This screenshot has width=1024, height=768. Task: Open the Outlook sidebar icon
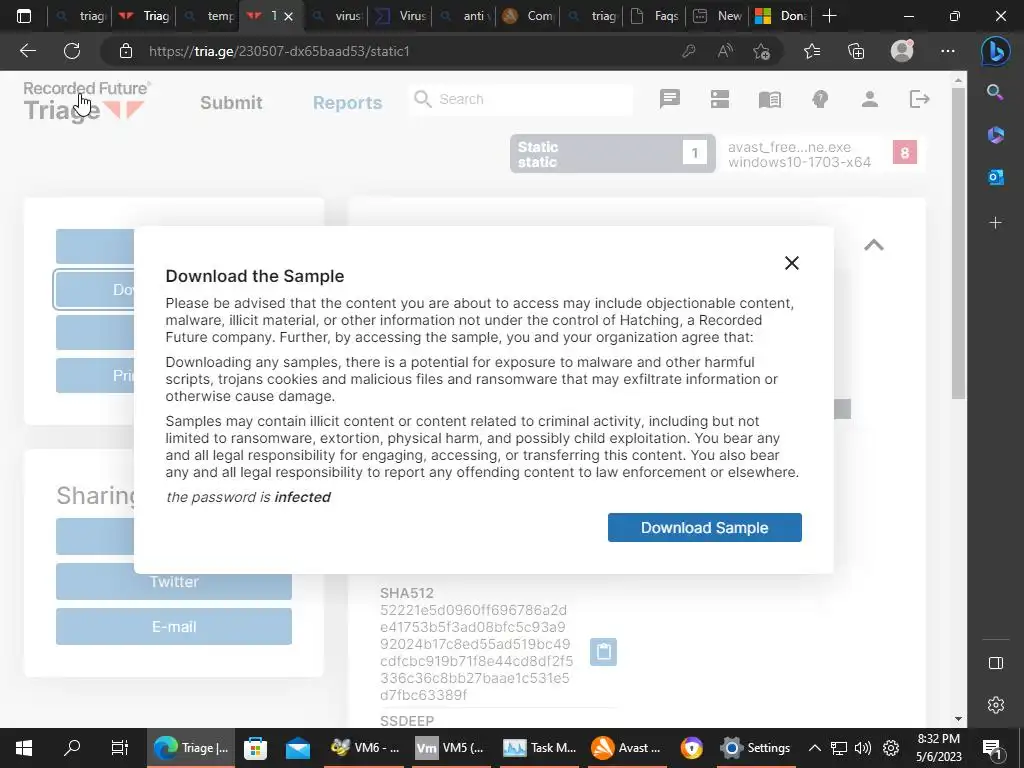[x=995, y=177]
